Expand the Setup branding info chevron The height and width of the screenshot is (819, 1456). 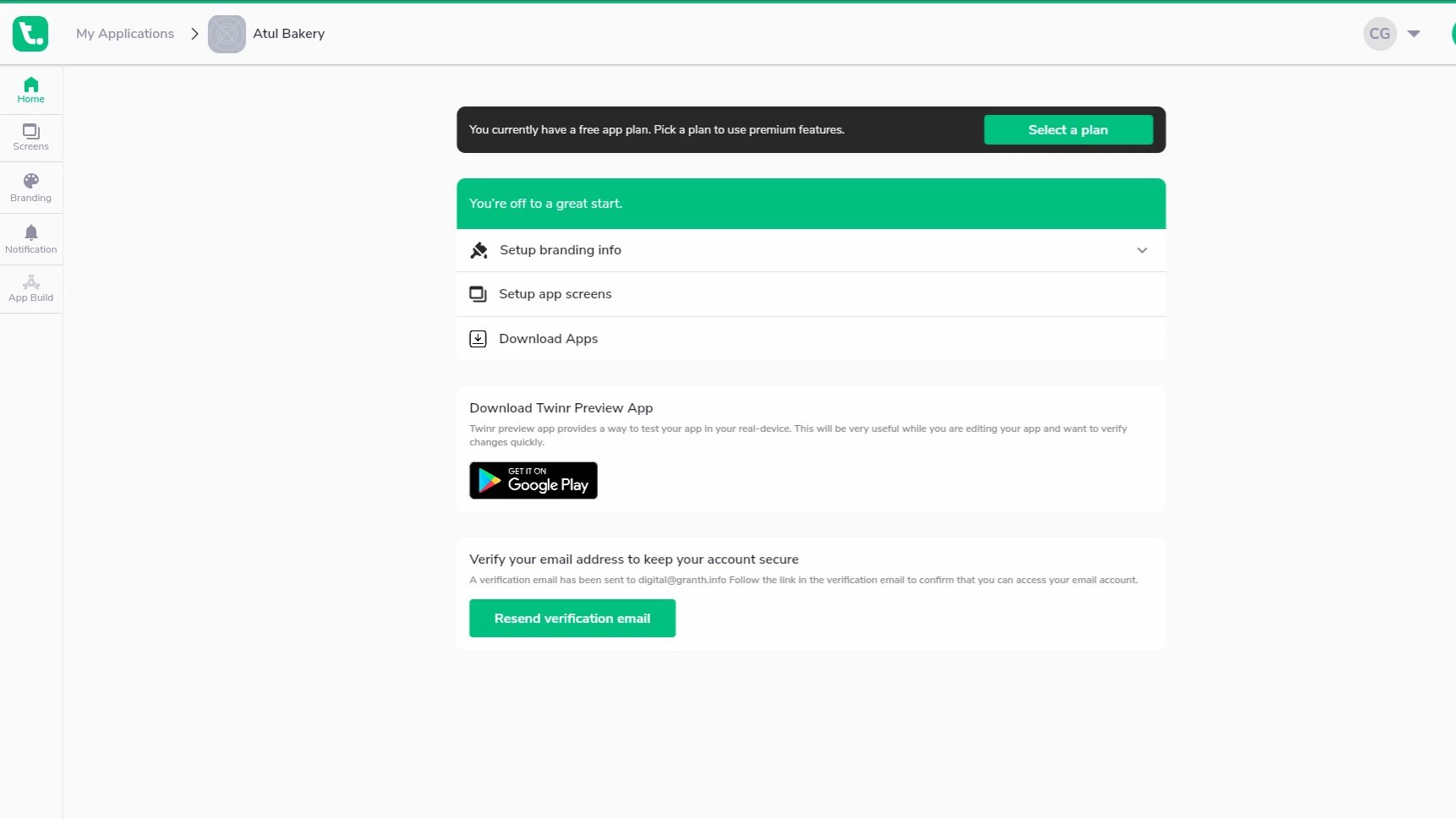tap(1142, 250)
